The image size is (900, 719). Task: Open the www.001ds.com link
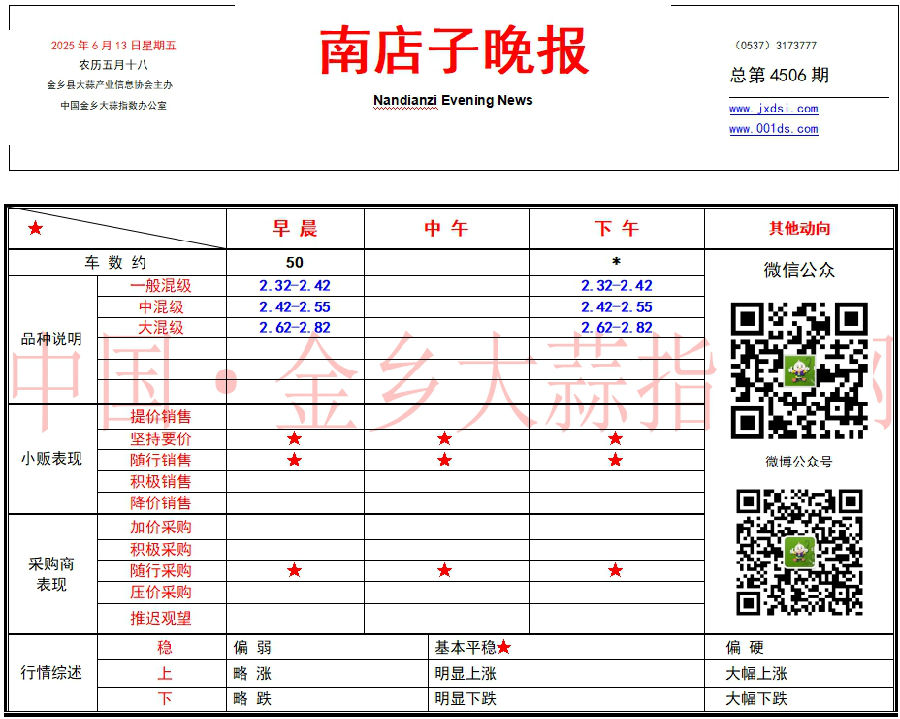(774, 129)
